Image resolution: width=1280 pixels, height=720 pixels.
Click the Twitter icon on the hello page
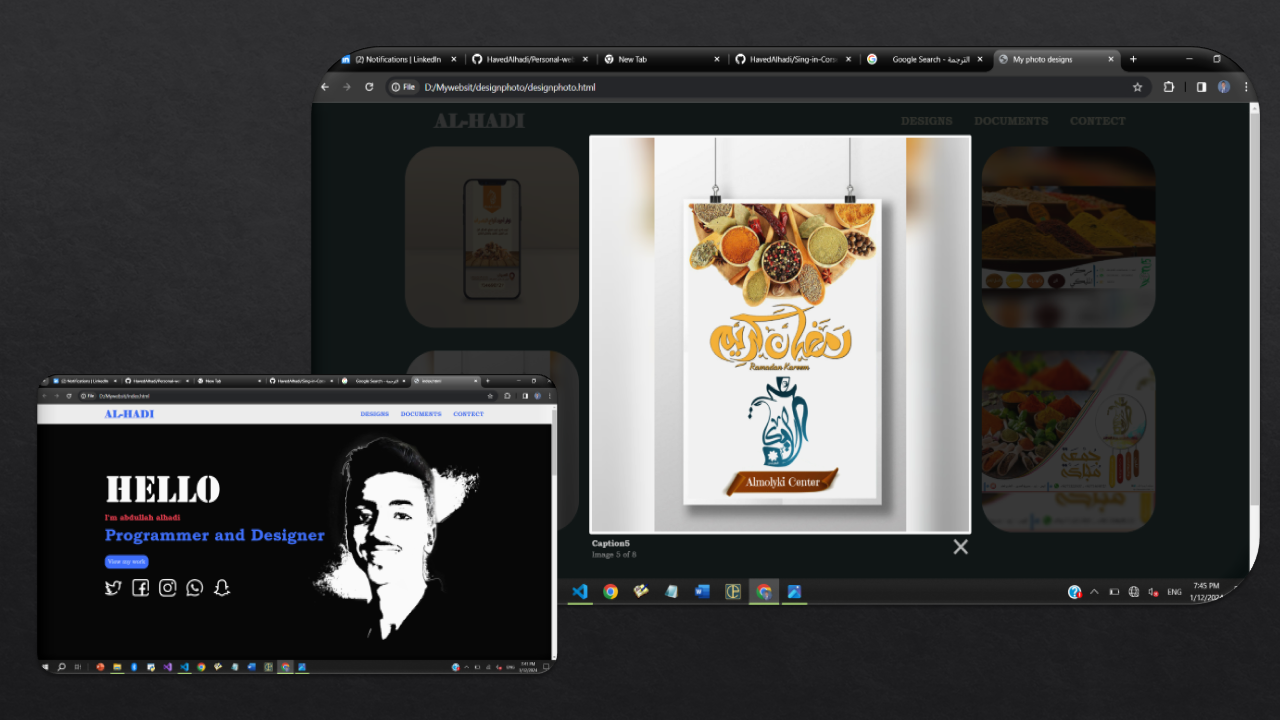pos(113,588)
